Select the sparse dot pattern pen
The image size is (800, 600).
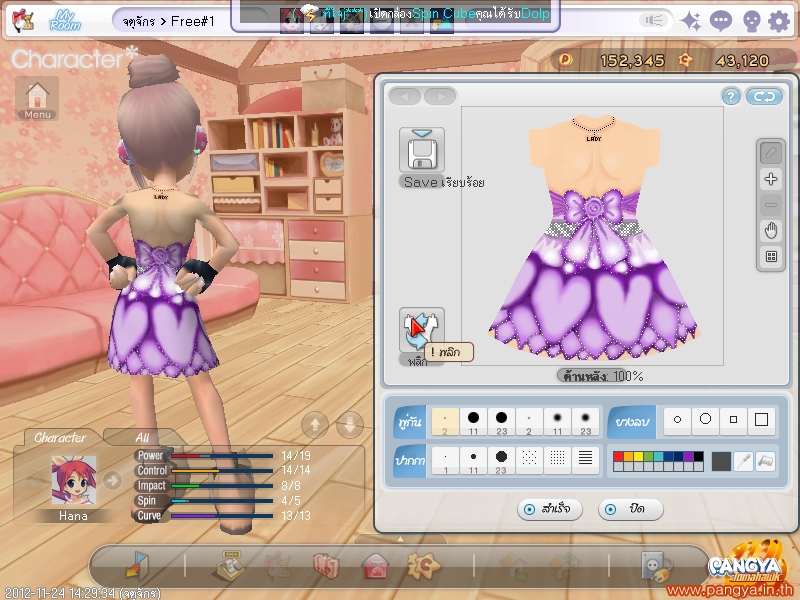pos(529,460)
